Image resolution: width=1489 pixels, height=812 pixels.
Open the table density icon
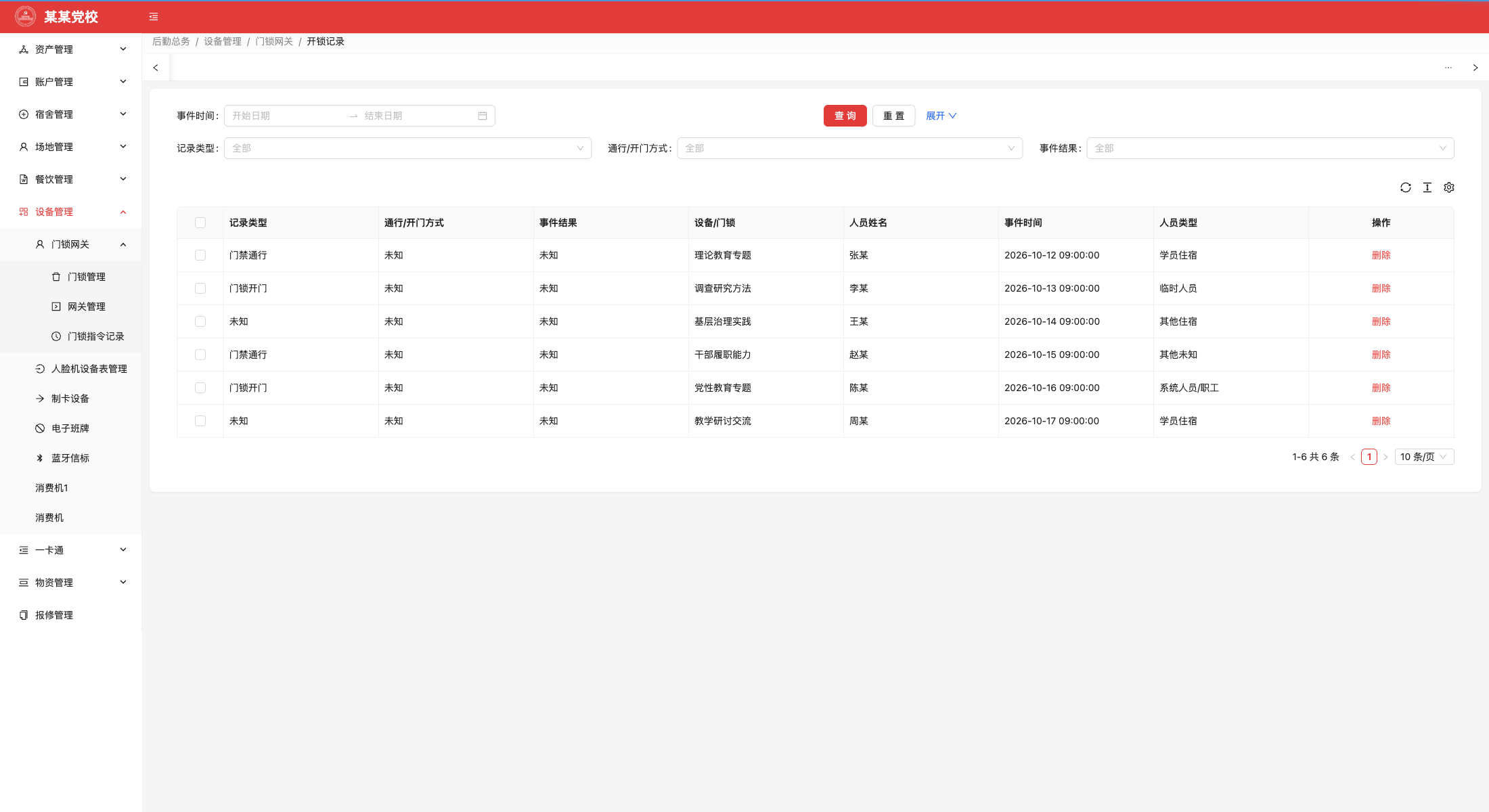[x=1427, y=187]
